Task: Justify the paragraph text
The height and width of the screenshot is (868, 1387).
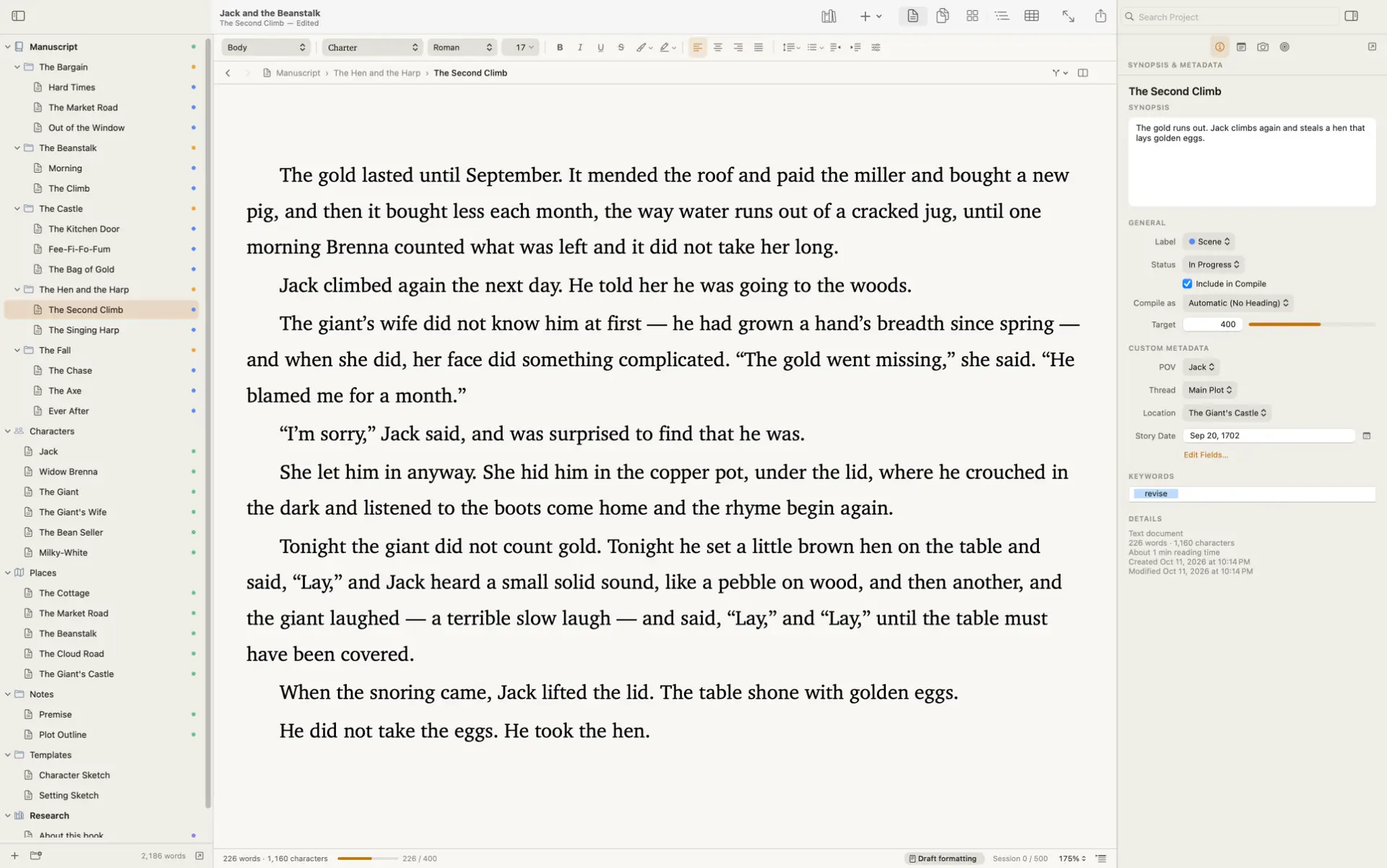Action: (759, 48)
